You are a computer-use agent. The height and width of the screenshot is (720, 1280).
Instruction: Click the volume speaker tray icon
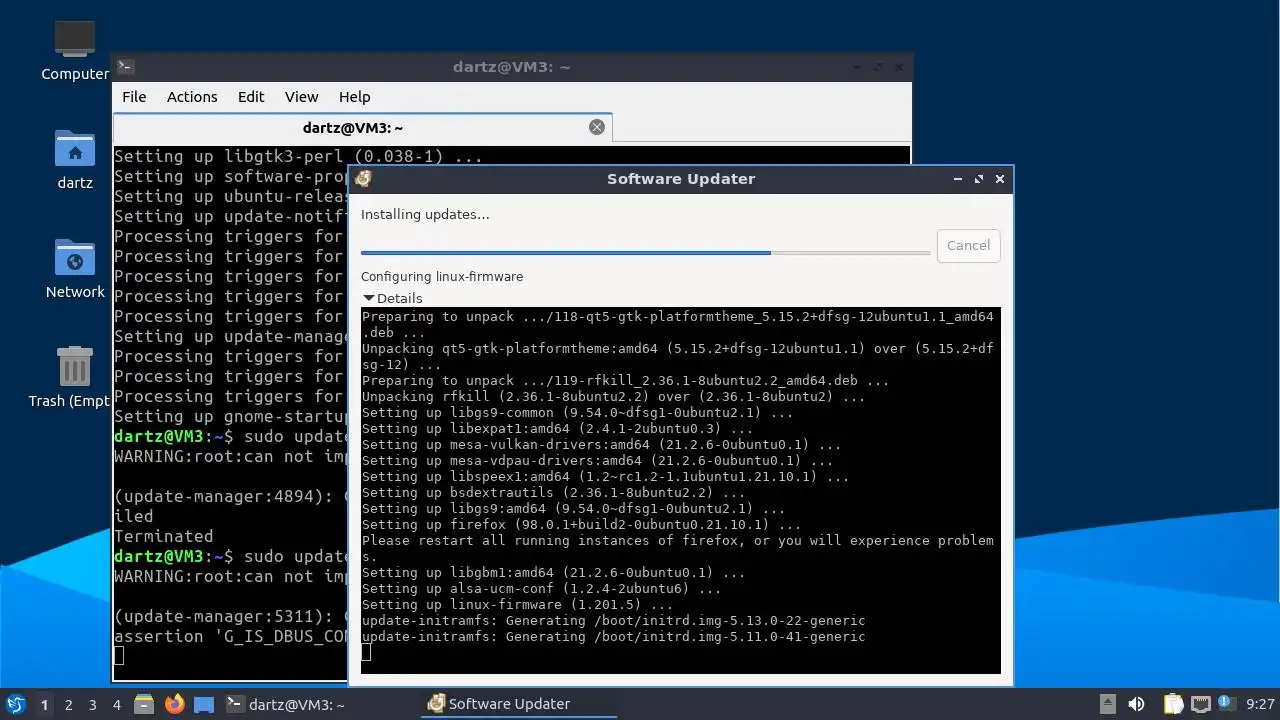[1136, 704]
